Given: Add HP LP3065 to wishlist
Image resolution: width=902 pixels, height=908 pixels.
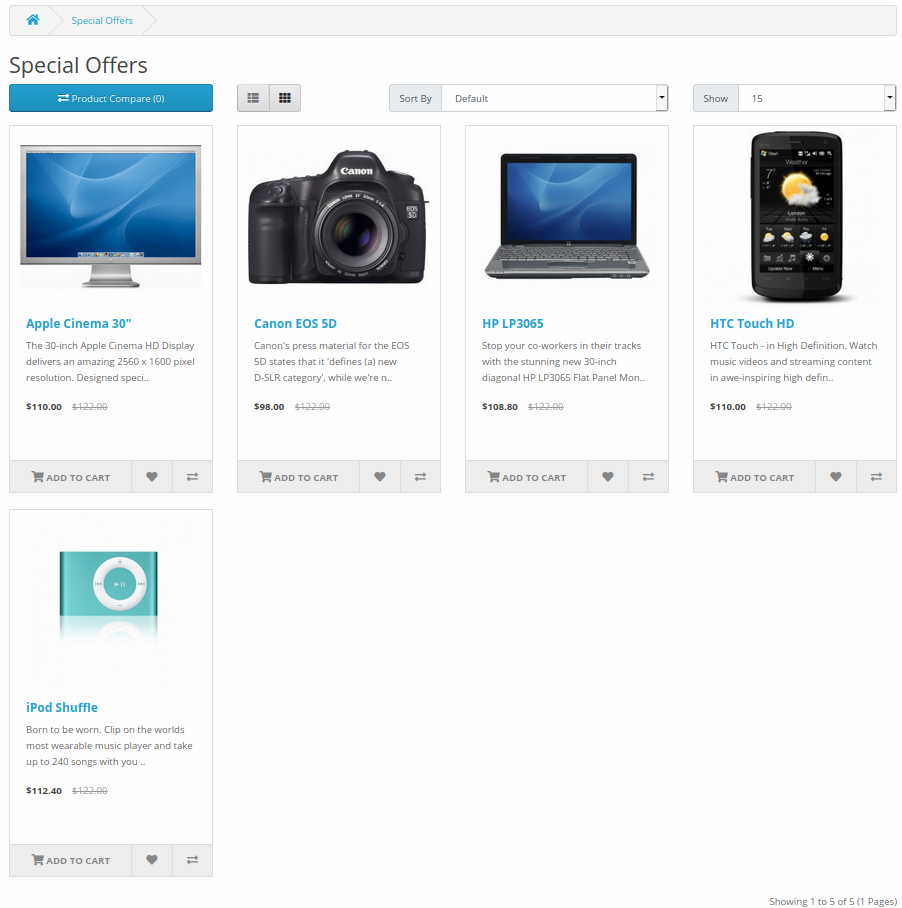Looking at the screenshot, I should click(x=607, y=477).
